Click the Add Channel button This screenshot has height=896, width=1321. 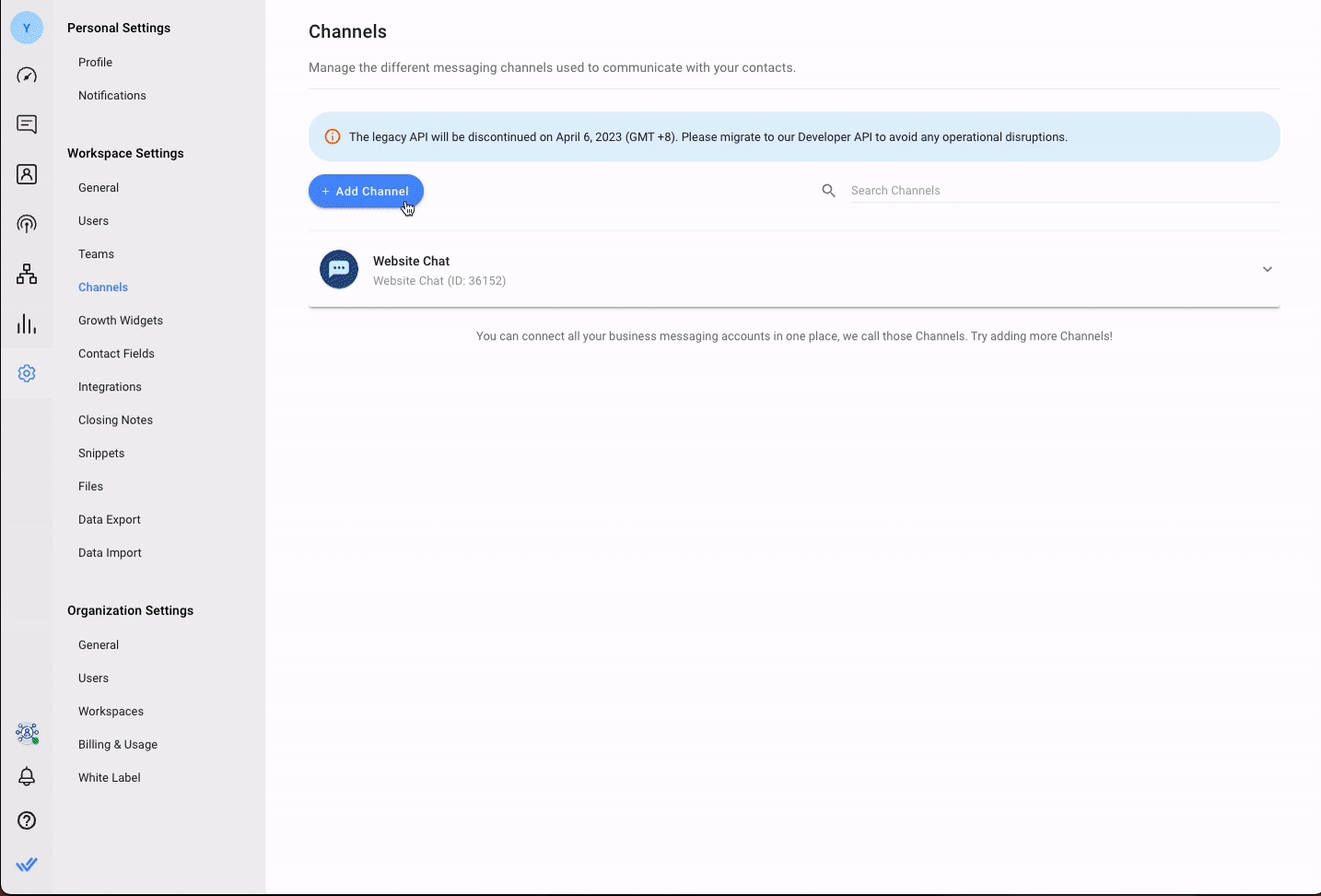point(366,192)
